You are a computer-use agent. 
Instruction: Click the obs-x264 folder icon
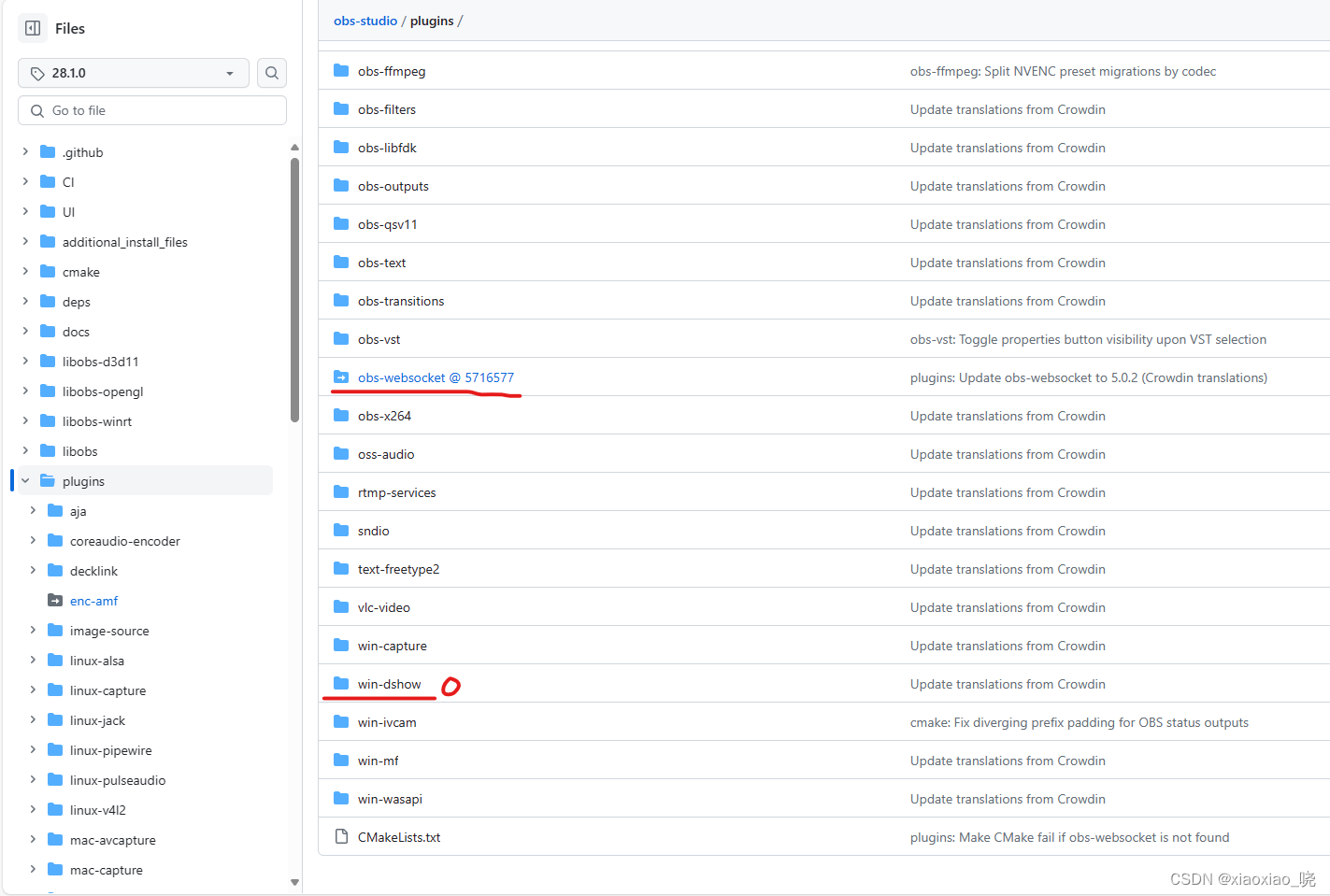341,415
